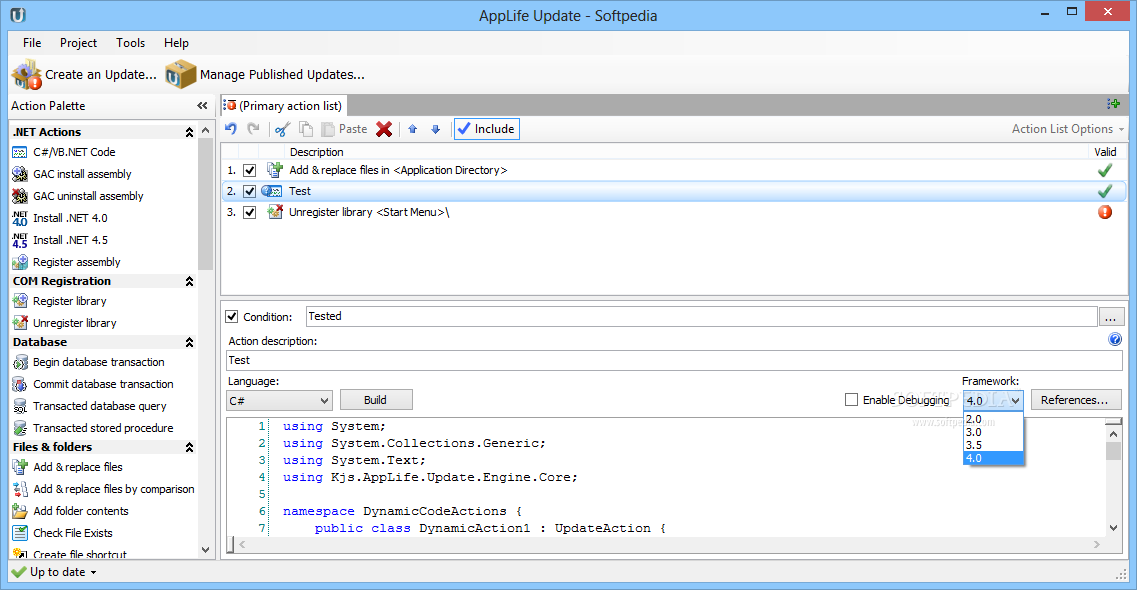Click code editor vertical scrollbar down arrow
This screenshot has height=590, width=1137.
coord(1113,528)
